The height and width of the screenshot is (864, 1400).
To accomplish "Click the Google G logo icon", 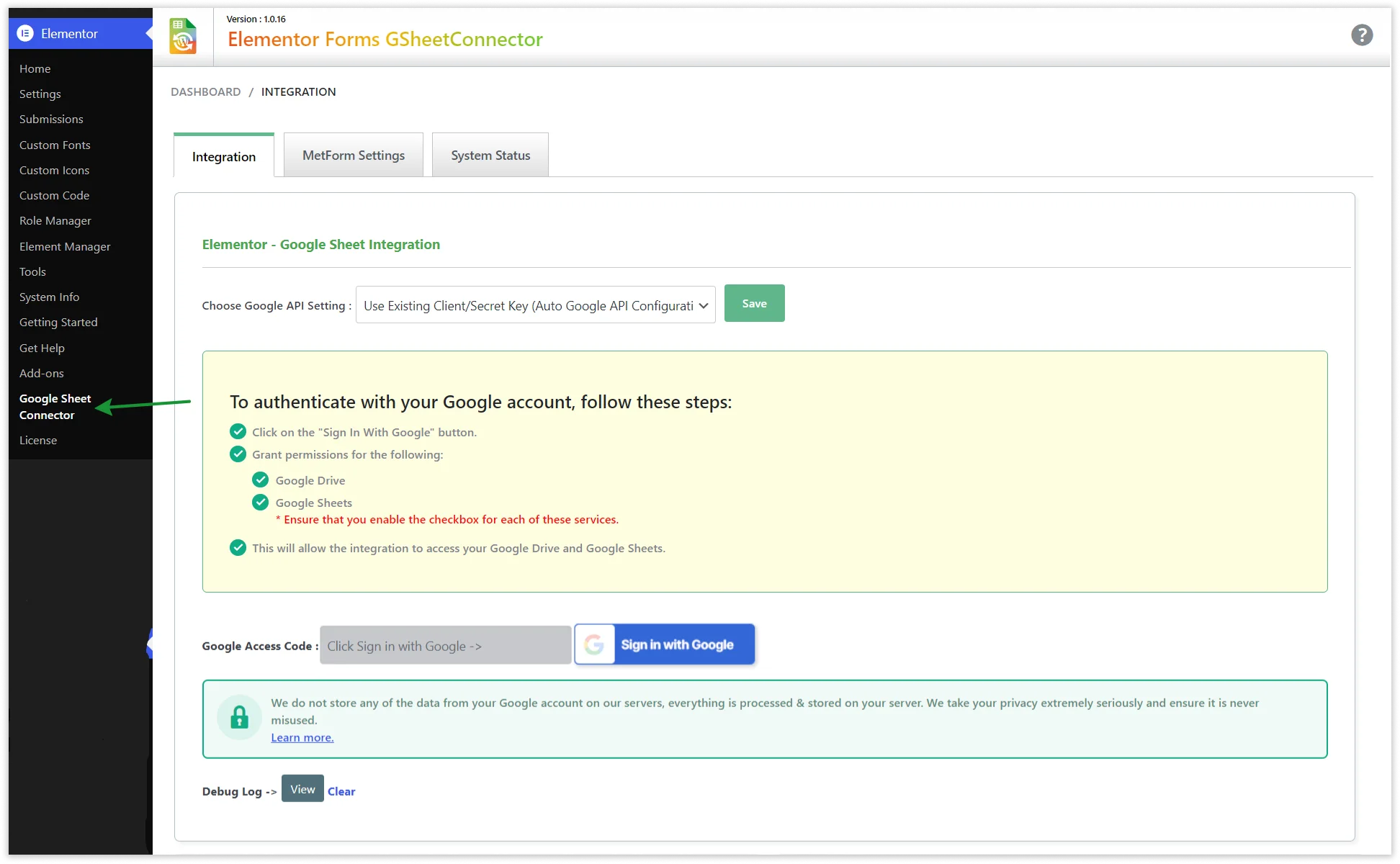I will point(594,644).
